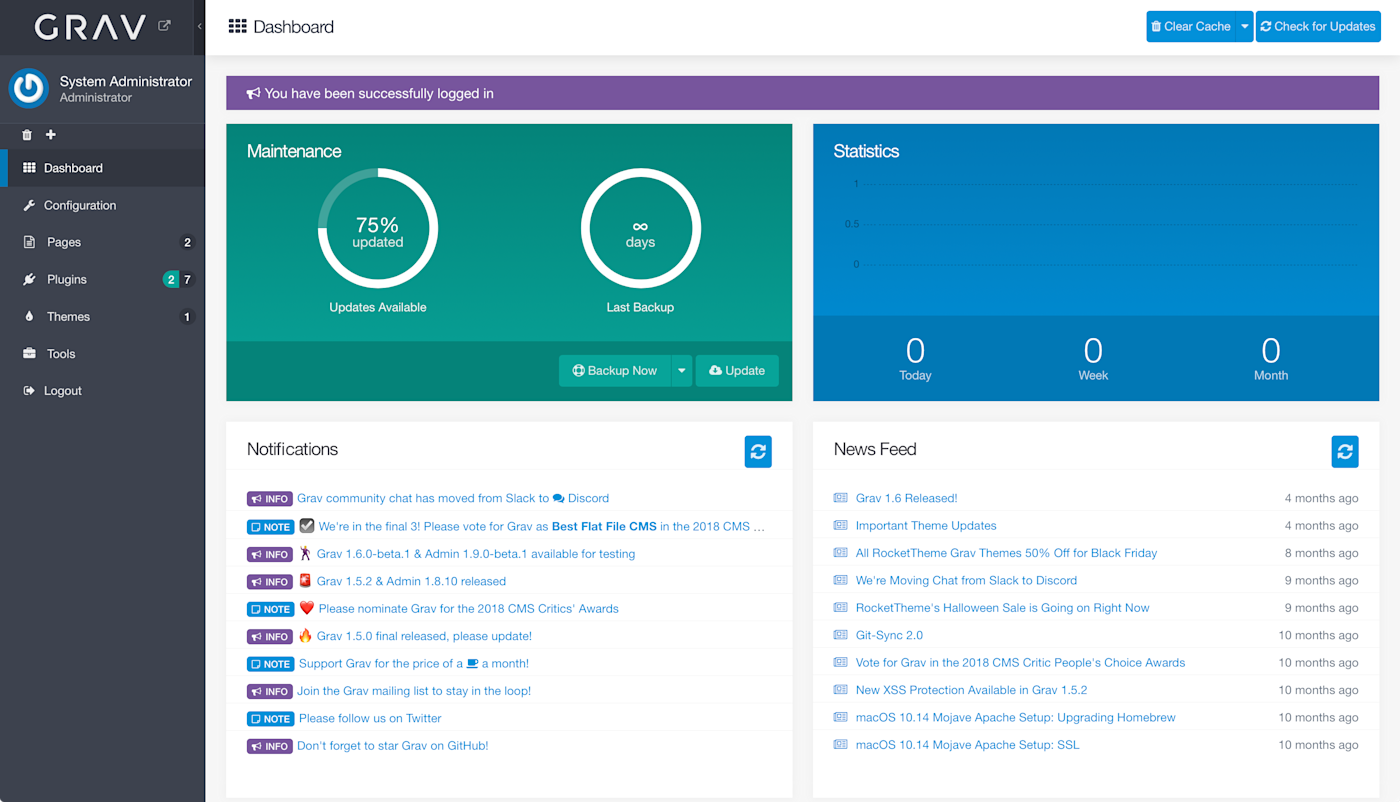
Task: Click the newspaper icon beside Git-Sync 2.0
Action: [841, 635]
